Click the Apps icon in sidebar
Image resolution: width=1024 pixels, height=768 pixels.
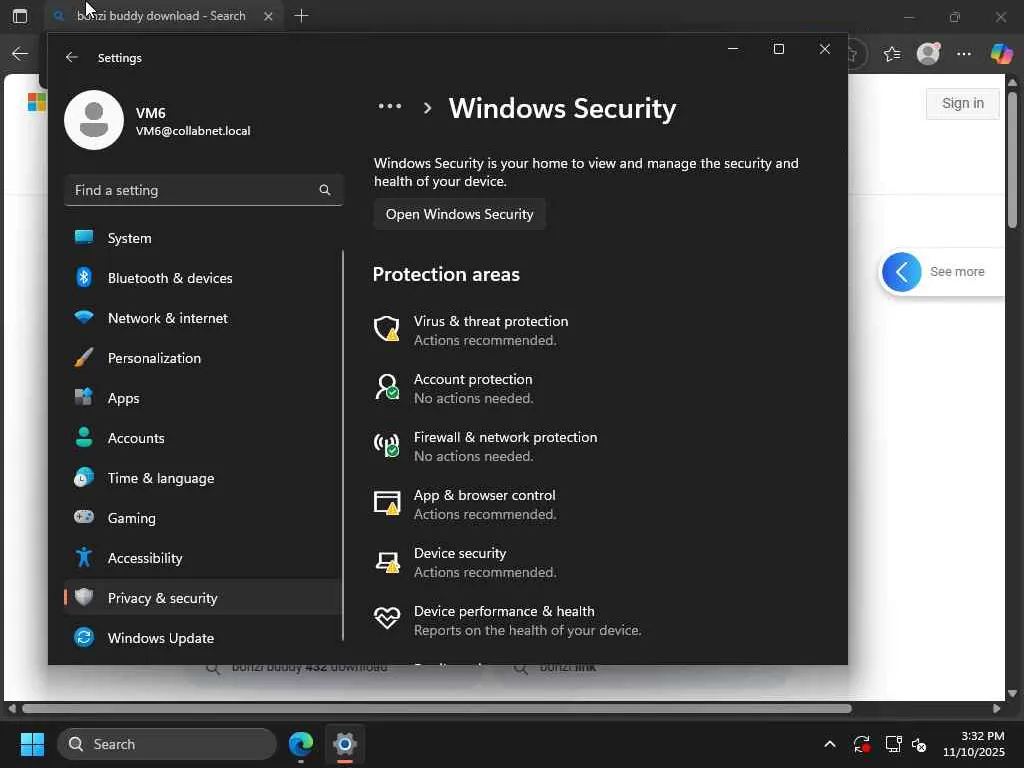tap(84, 397)
